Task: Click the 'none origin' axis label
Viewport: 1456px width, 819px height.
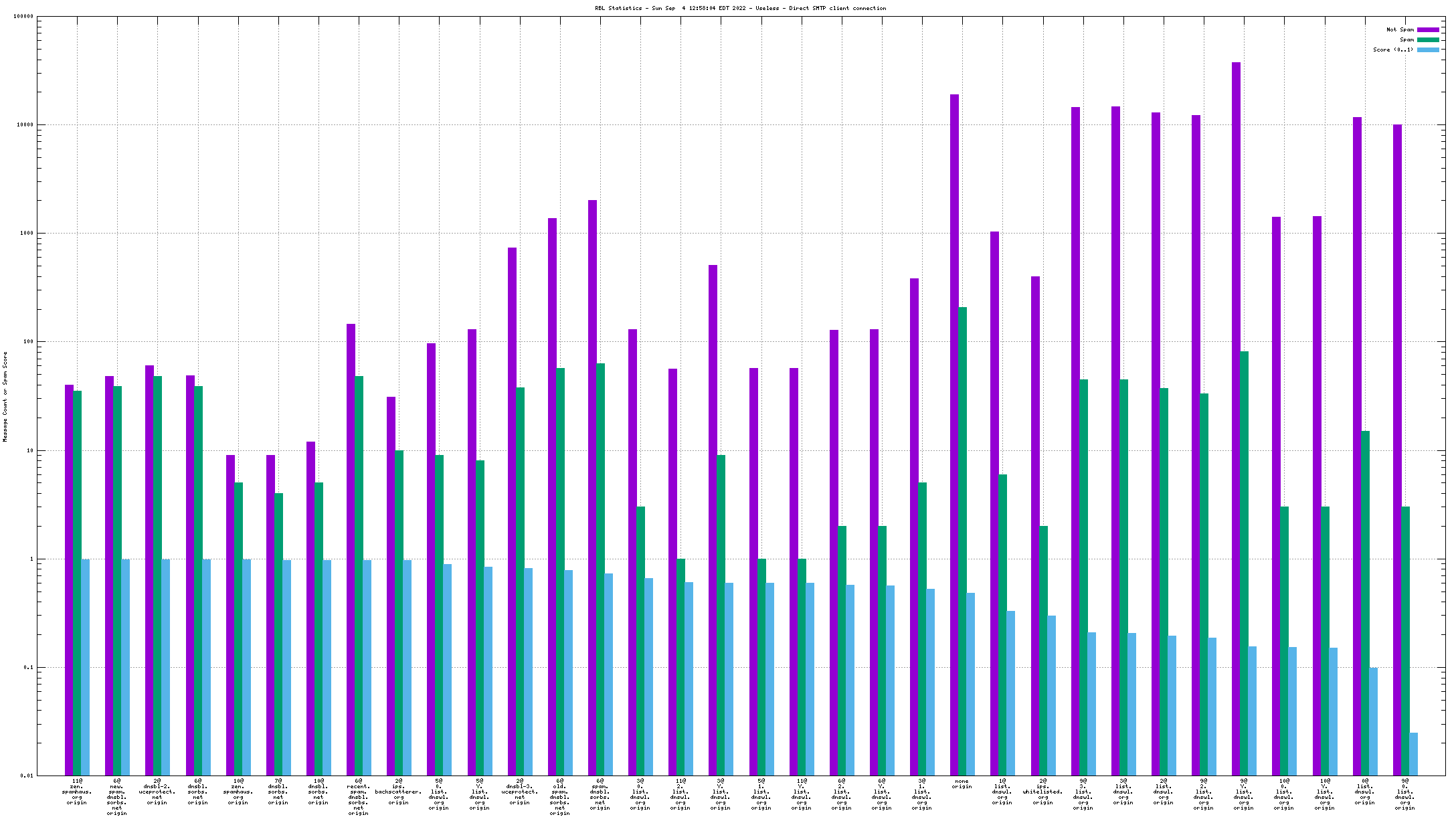Action: pos(962,784)
